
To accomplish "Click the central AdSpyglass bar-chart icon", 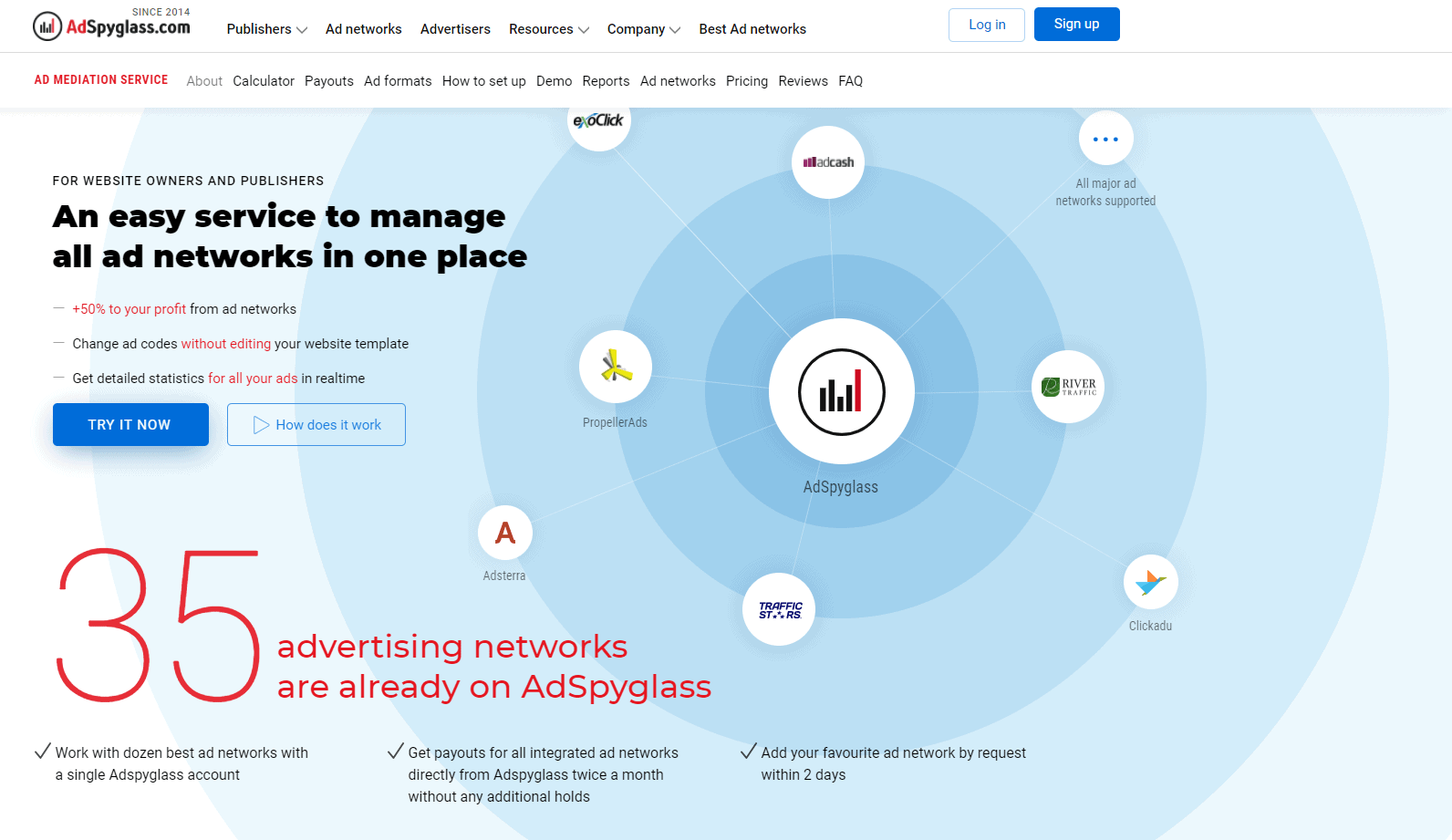I will [841, 392].
